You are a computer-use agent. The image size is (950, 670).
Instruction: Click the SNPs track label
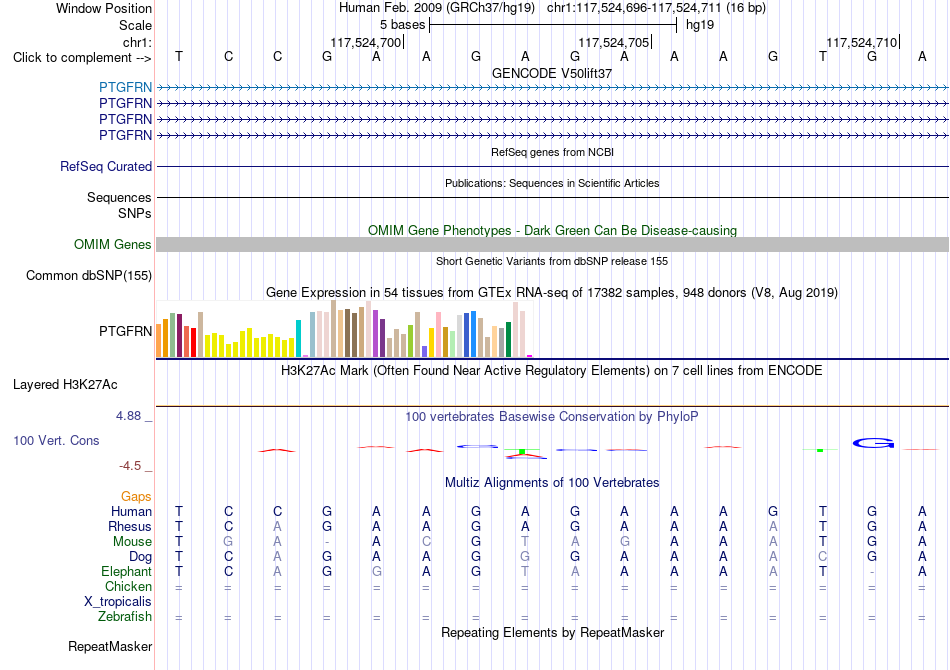coord(135,213)
